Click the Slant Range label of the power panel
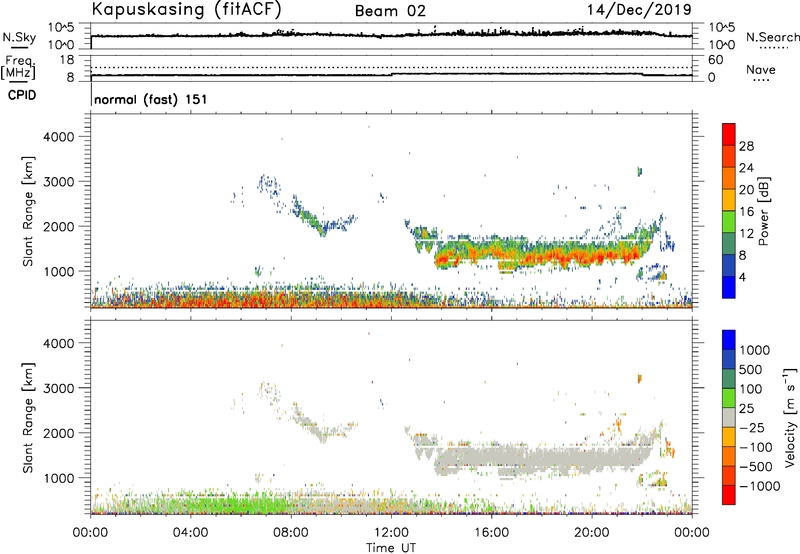This screenshot has height=554, width=800. click(x=28, y=211)
